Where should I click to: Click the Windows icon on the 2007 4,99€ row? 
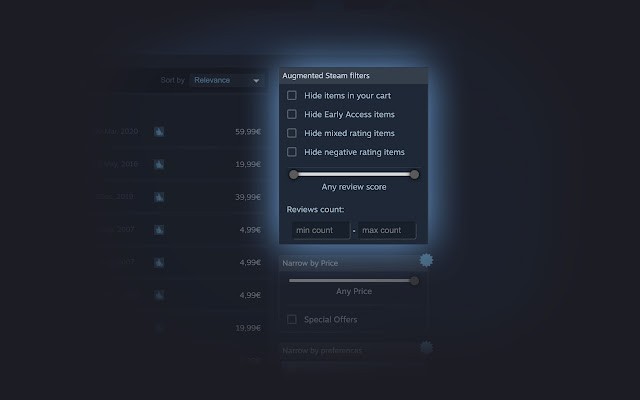tap(159, 230)
